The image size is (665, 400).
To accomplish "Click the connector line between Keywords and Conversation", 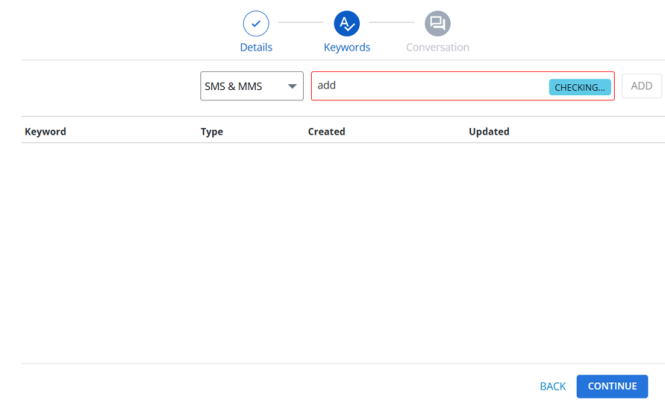I will coord(392,22).
